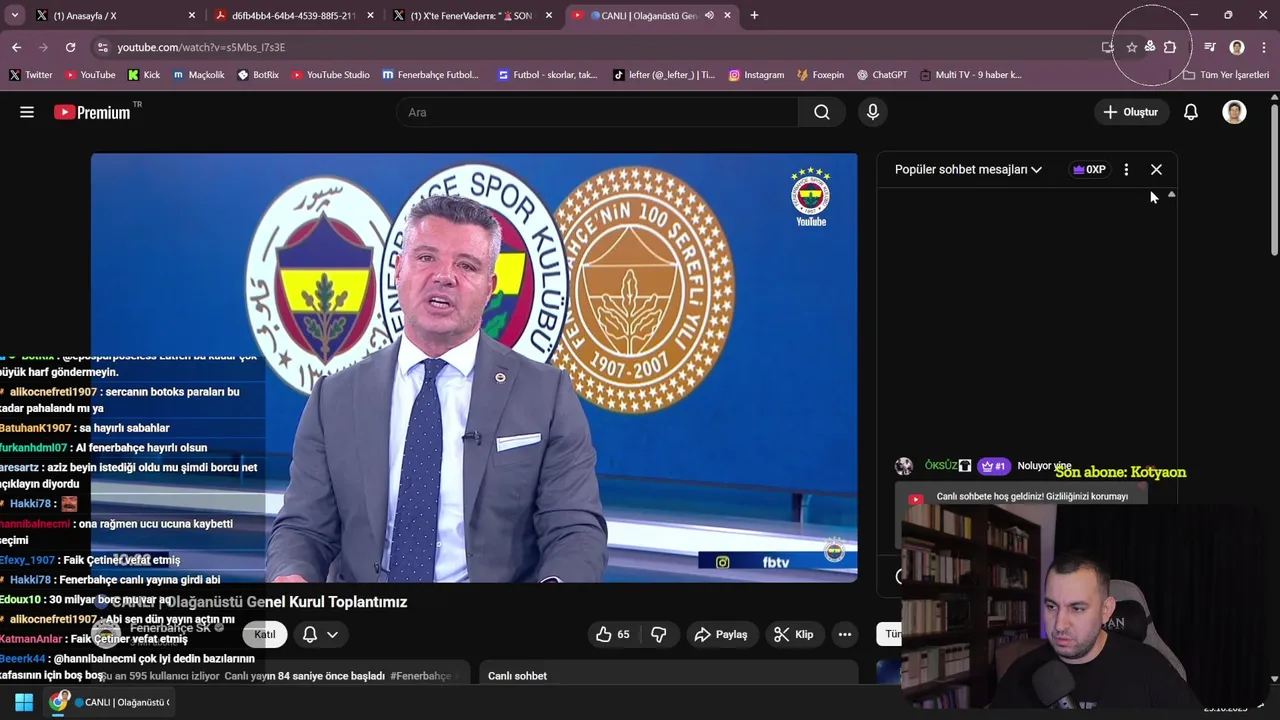This screenshot has height=720, width=1280.
Task: Create a clip with Klip button
Action: pos(794,634)
